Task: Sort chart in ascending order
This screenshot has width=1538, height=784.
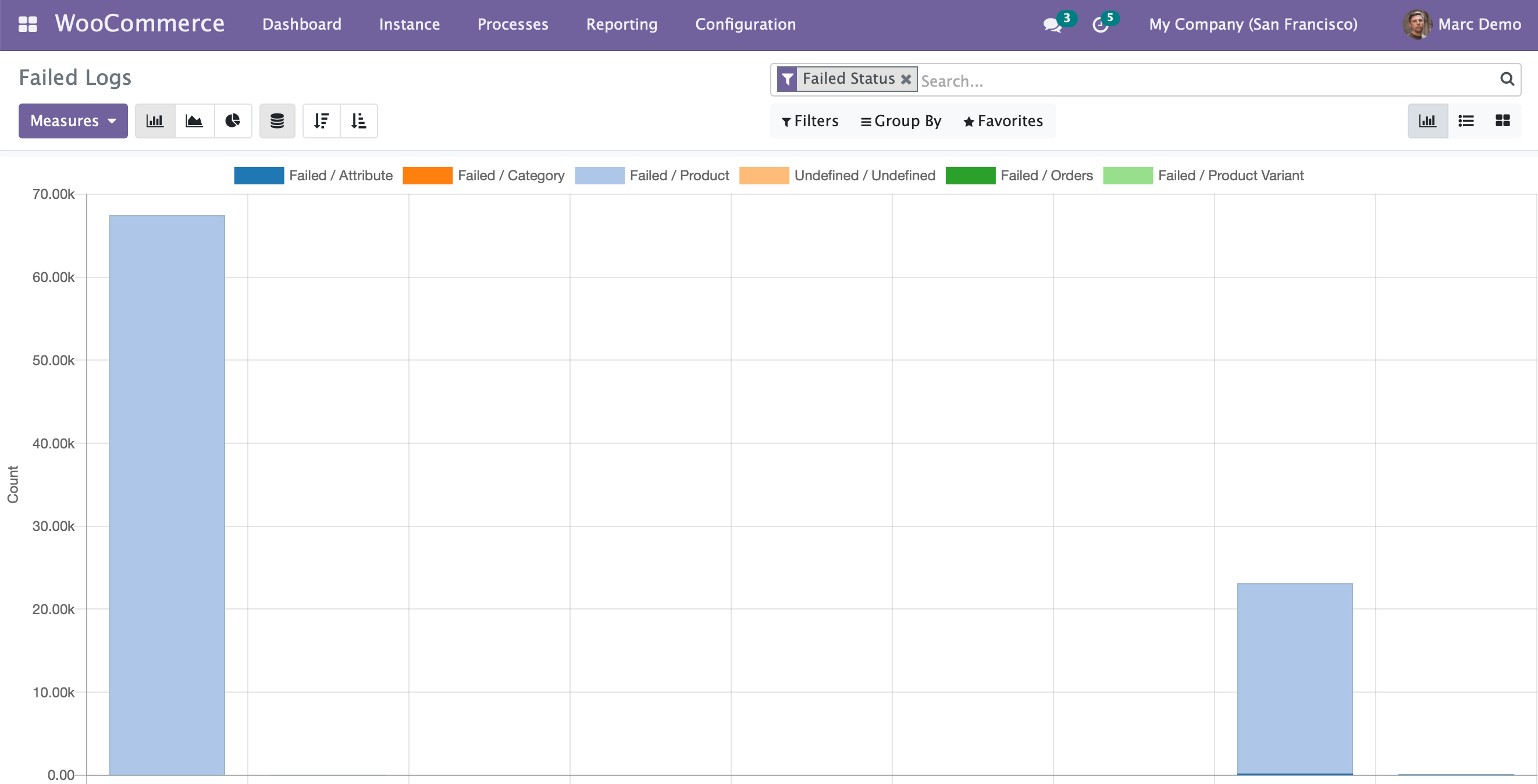Action: (358, 121)
